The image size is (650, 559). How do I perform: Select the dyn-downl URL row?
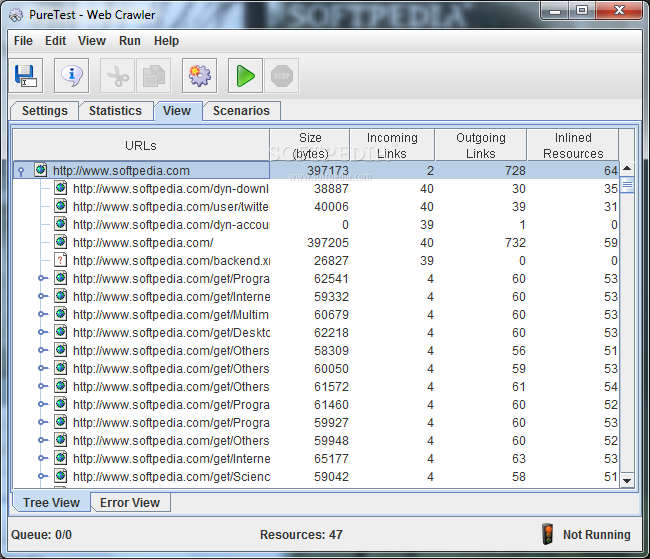pos(316,188)
